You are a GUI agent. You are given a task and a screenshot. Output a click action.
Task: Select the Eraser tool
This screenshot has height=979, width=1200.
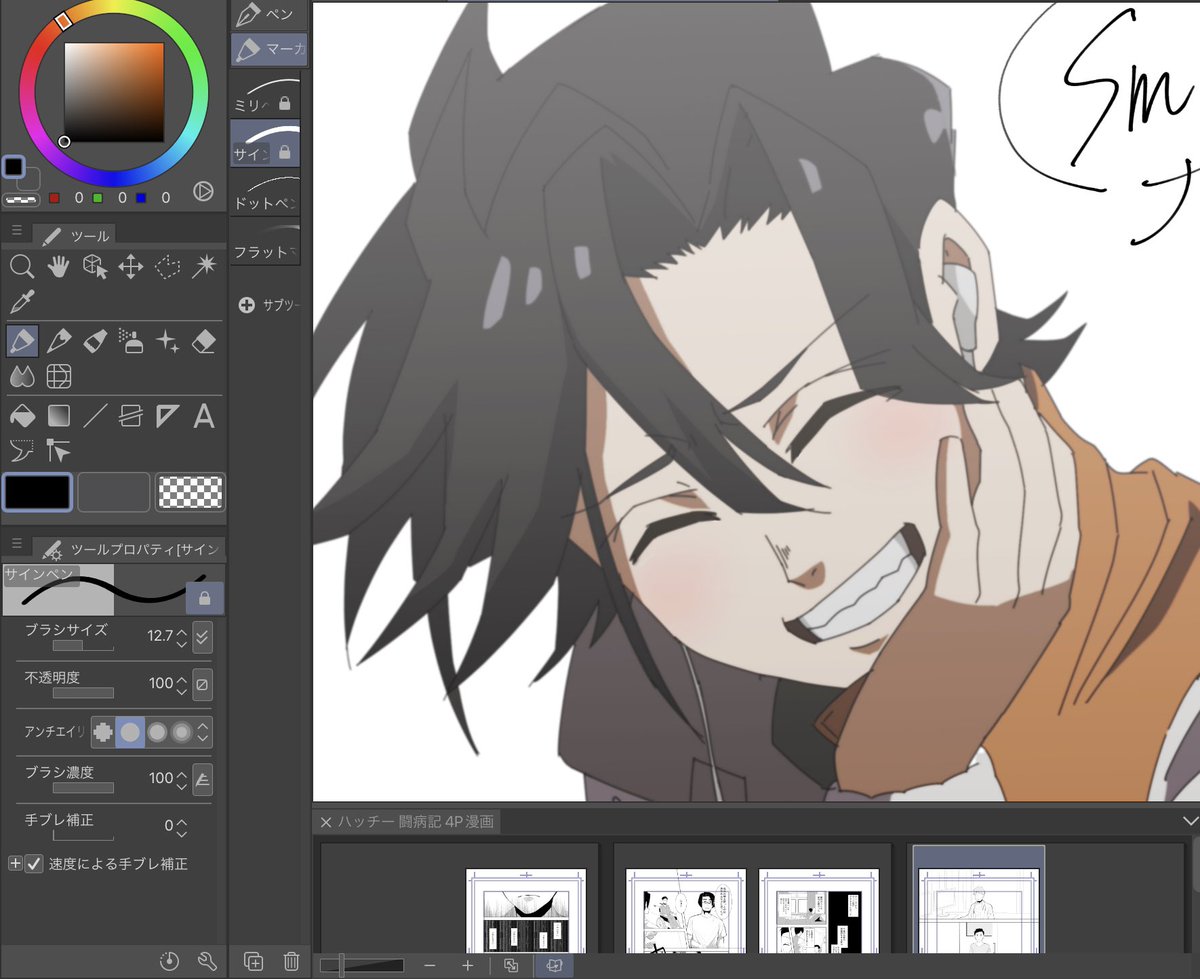(204, 342)
